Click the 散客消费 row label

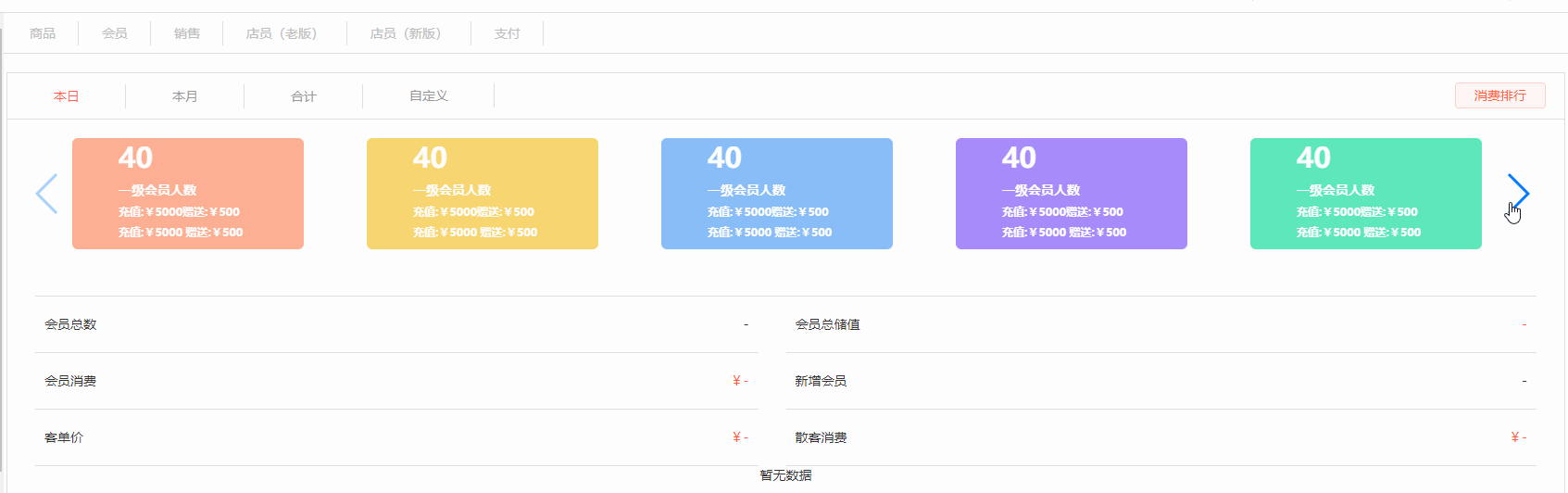[x=821, y=437]
